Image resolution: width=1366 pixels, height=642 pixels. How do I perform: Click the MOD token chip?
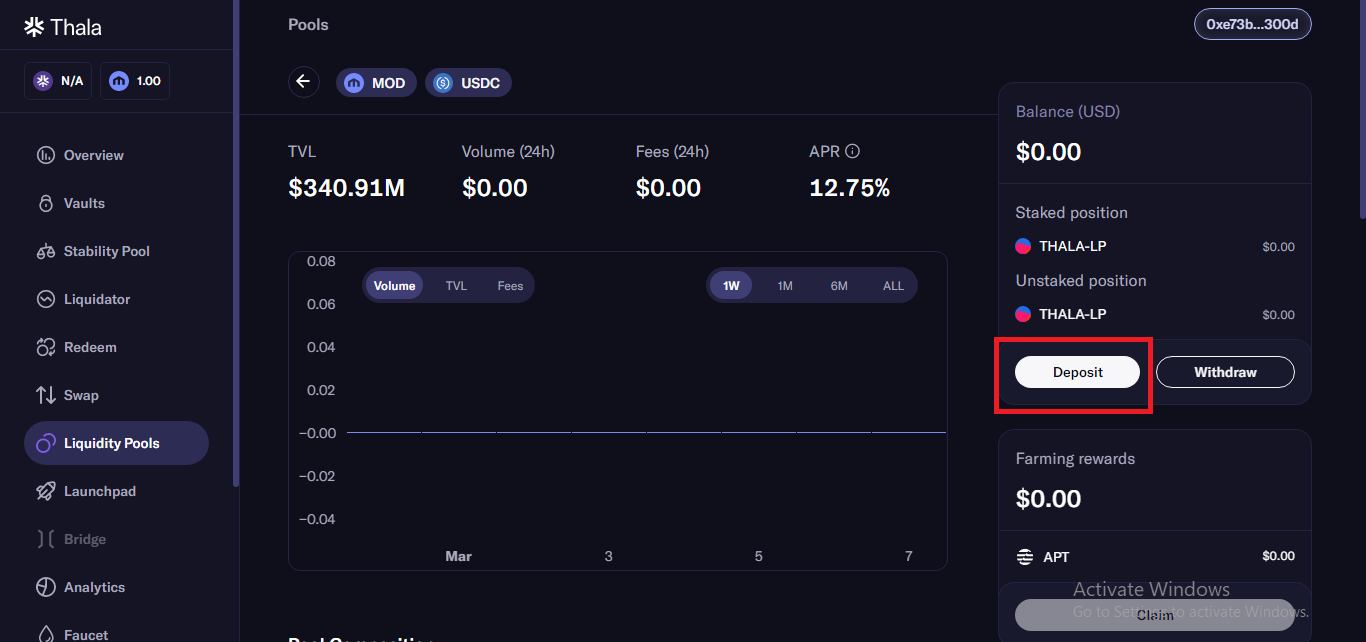[x=376, y=83]
